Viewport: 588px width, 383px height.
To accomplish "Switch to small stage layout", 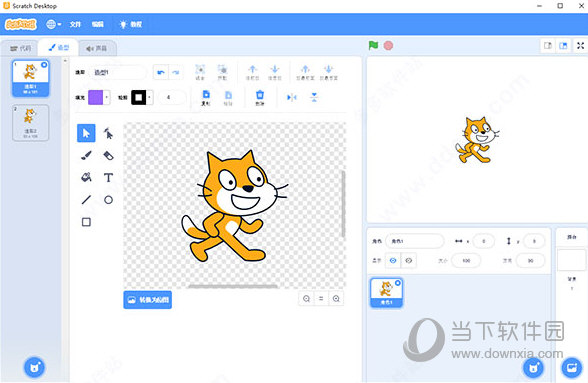I will point(548,46).
